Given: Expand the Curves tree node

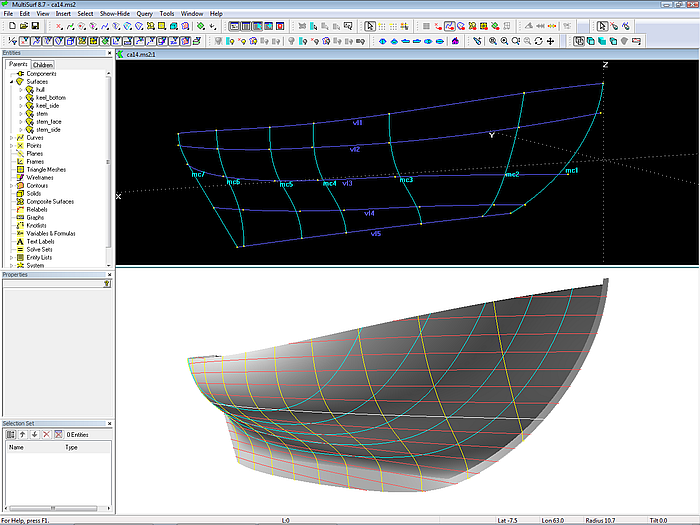Looking at the screenshot, I should coord(12,137).
